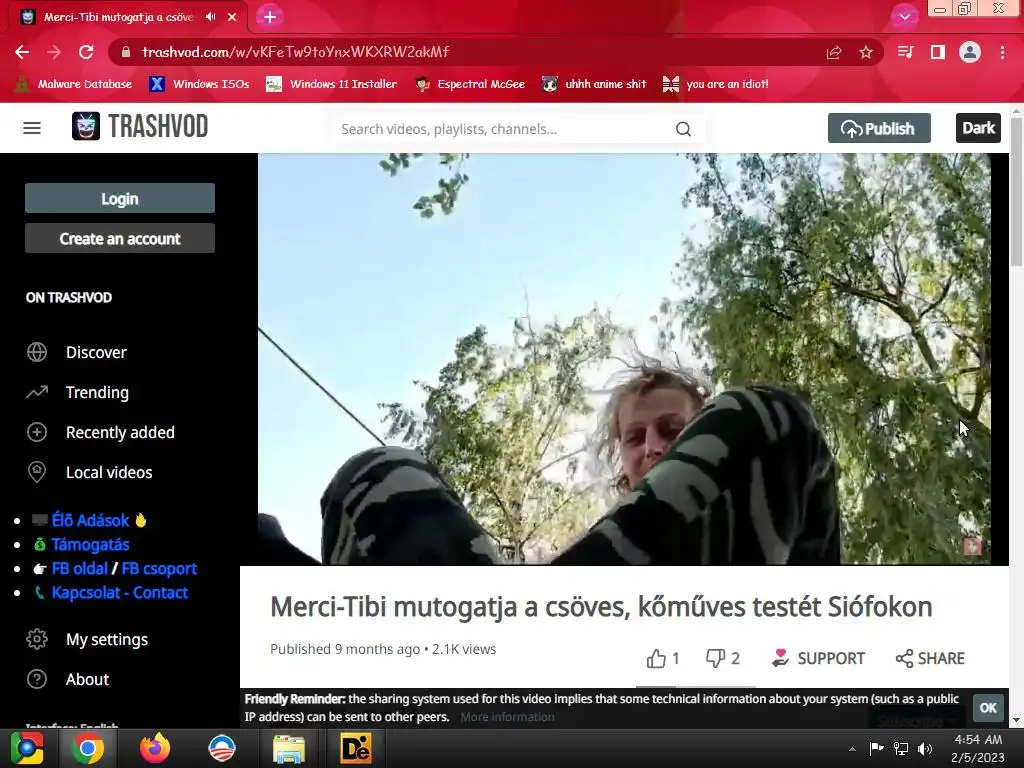1024x768 pixels.
Task: Open the media control icon in the toolbar
Action: tap(906, 52)
